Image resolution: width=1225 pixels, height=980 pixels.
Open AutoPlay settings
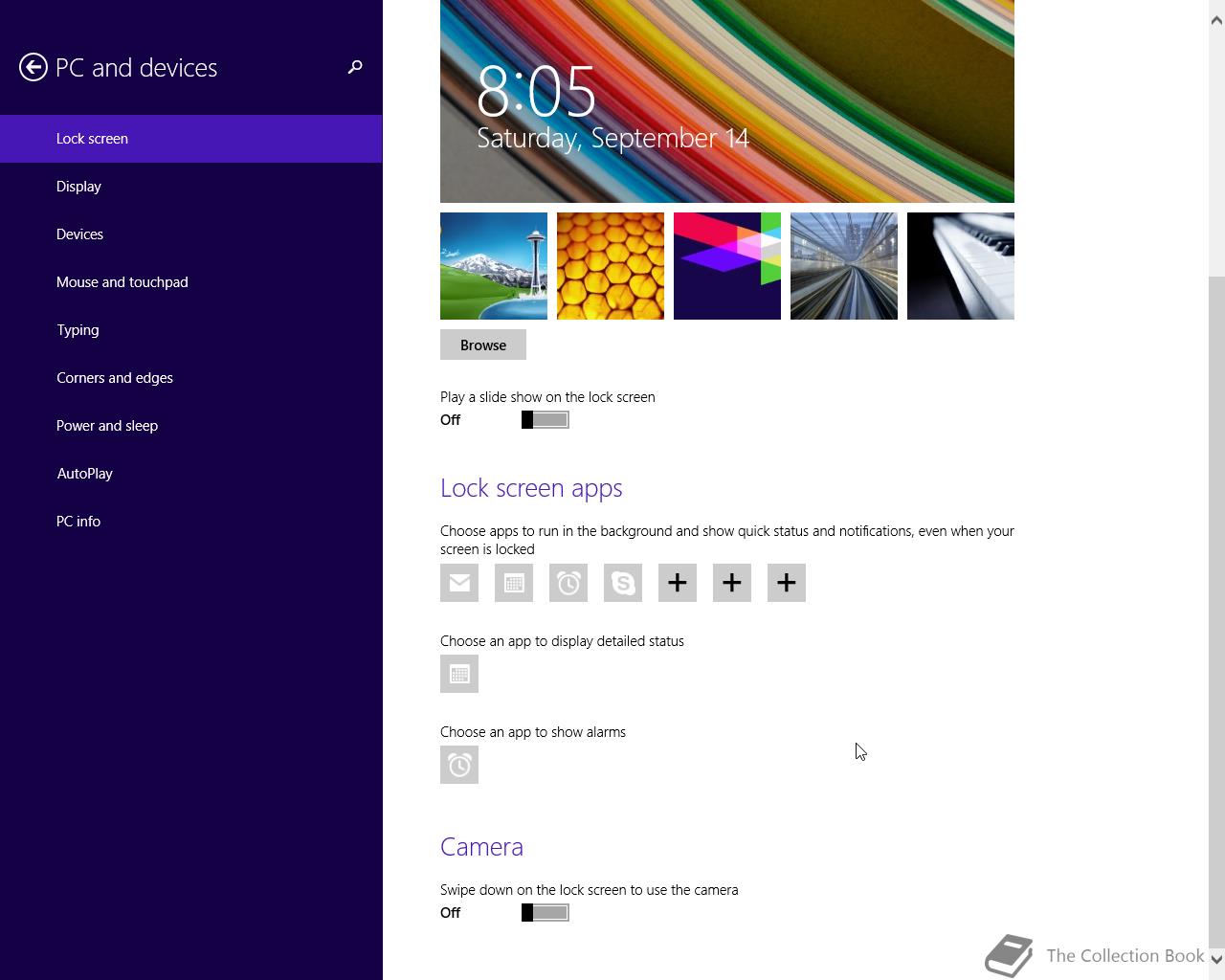click(191, 474)
